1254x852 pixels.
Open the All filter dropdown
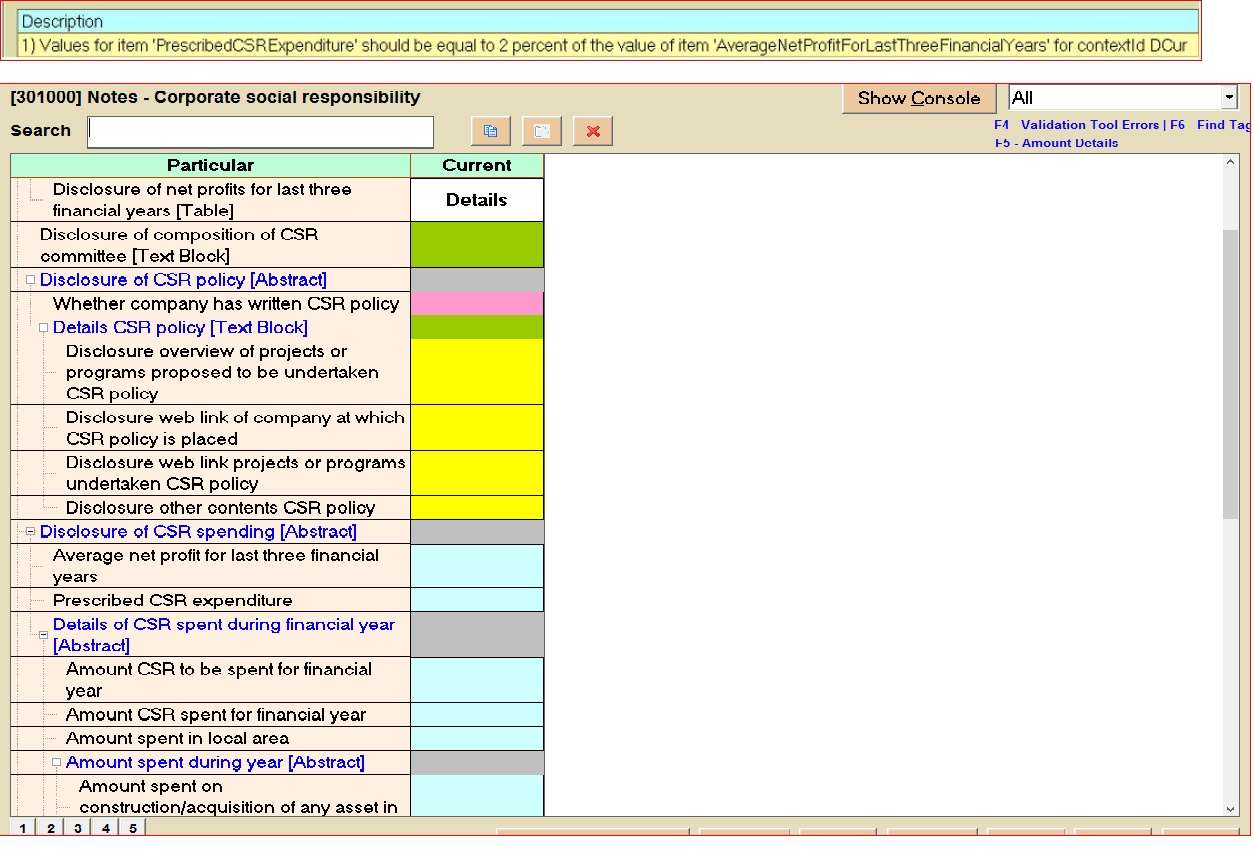[x=1228, y=98]
